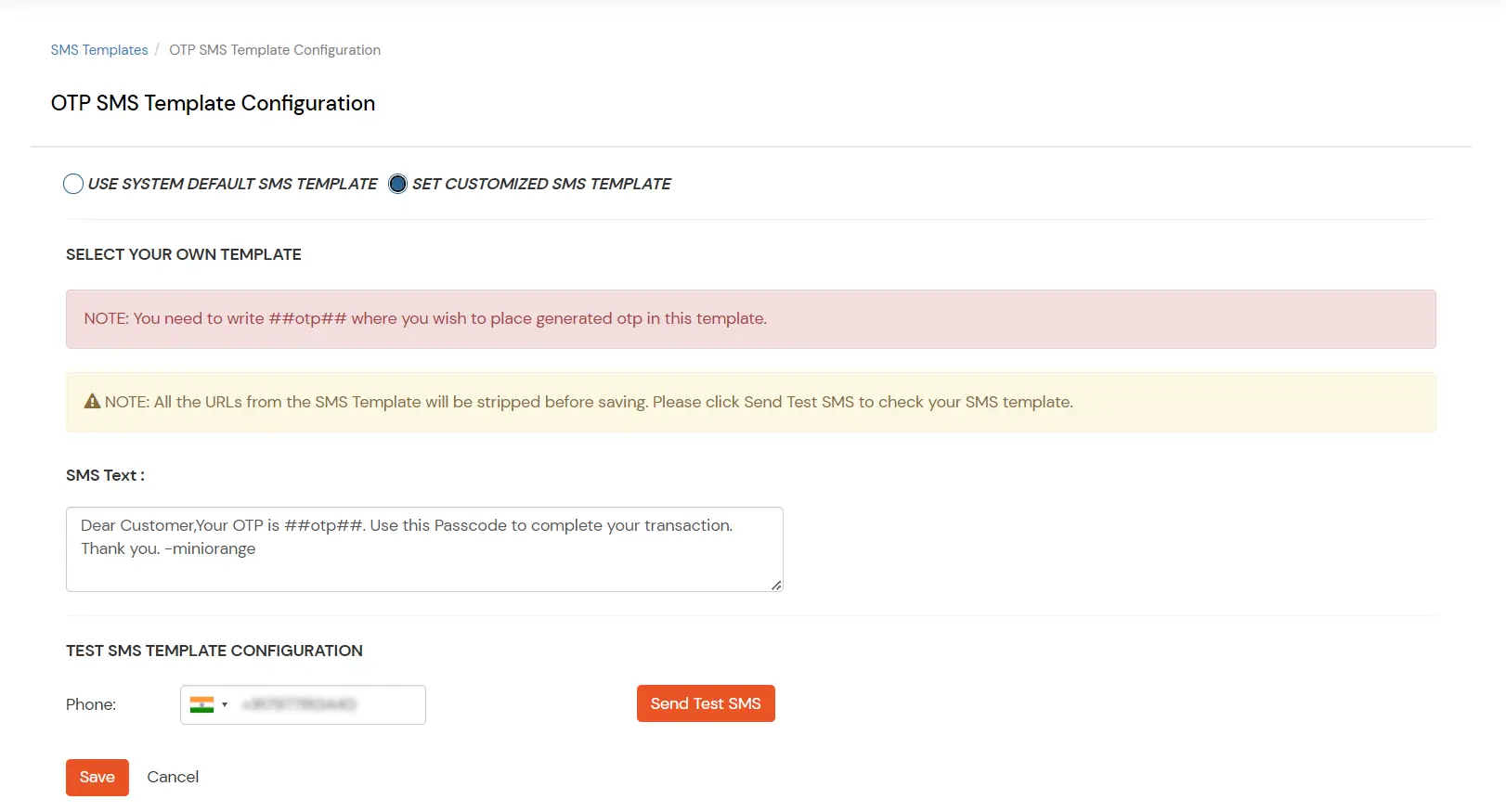Click inside the SMS Text message box
Viewport: 1506px width, 812px height.
point(423,548)
